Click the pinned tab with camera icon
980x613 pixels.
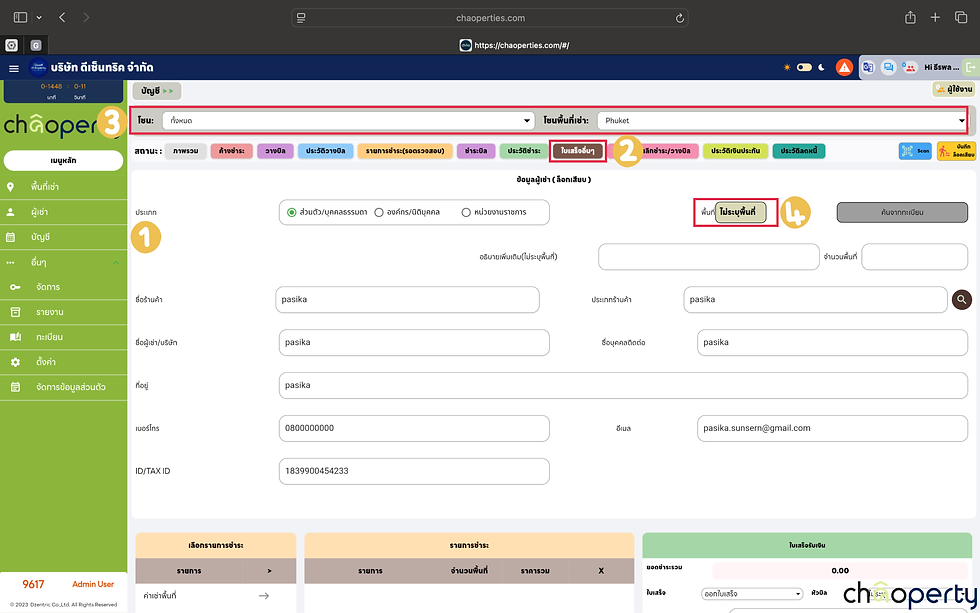11,45
